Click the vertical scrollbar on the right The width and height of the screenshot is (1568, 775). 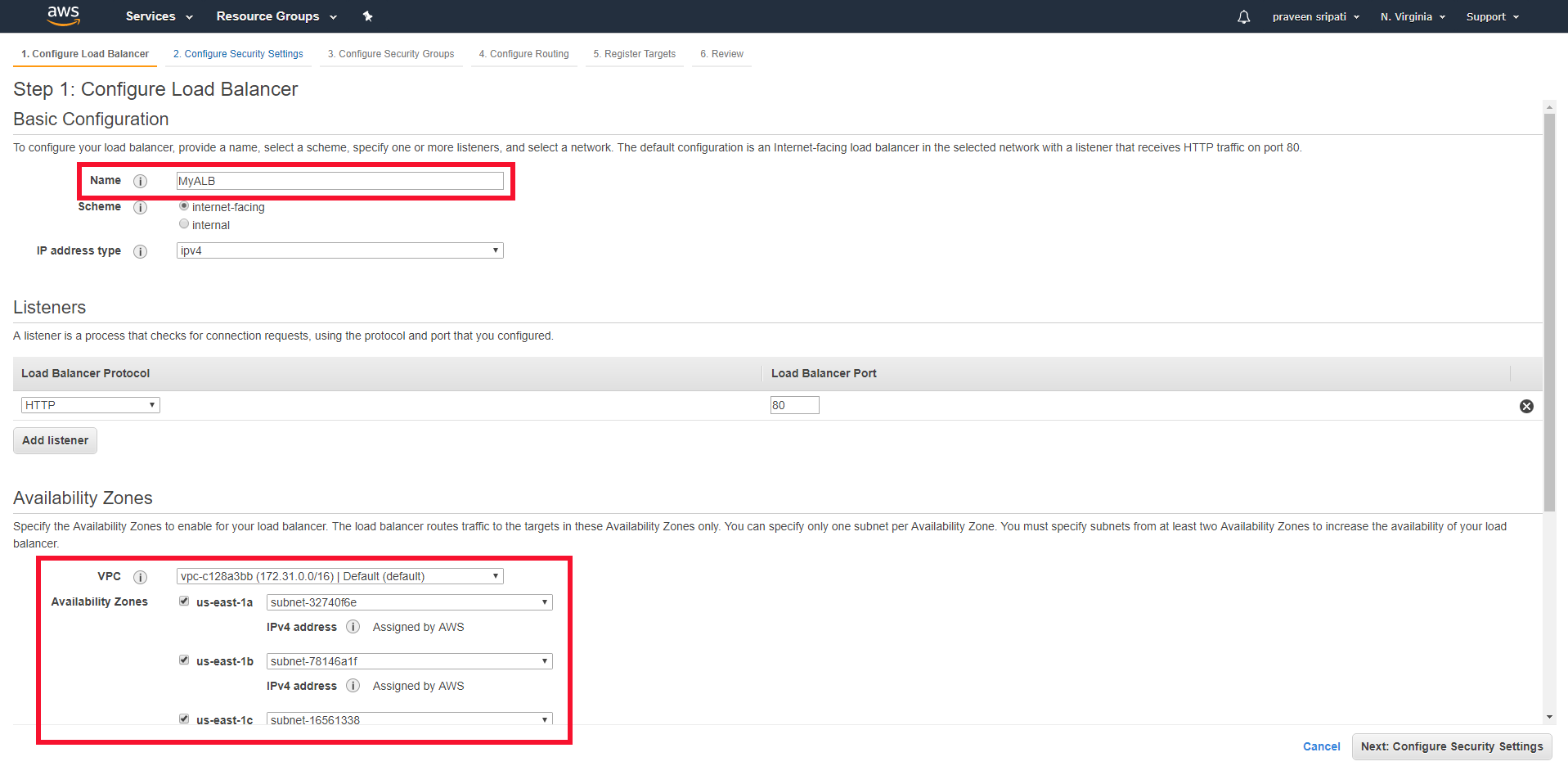1549,311
